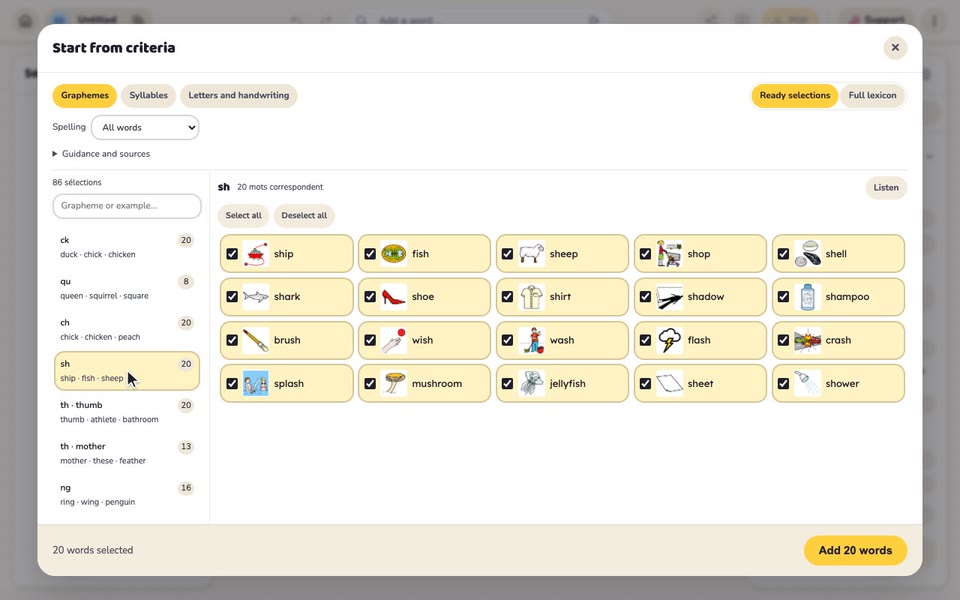Screen dimensions: 960x600
Task: Select the ck grapheme entry
Action: pyautogui.click(x=127, y=247)
